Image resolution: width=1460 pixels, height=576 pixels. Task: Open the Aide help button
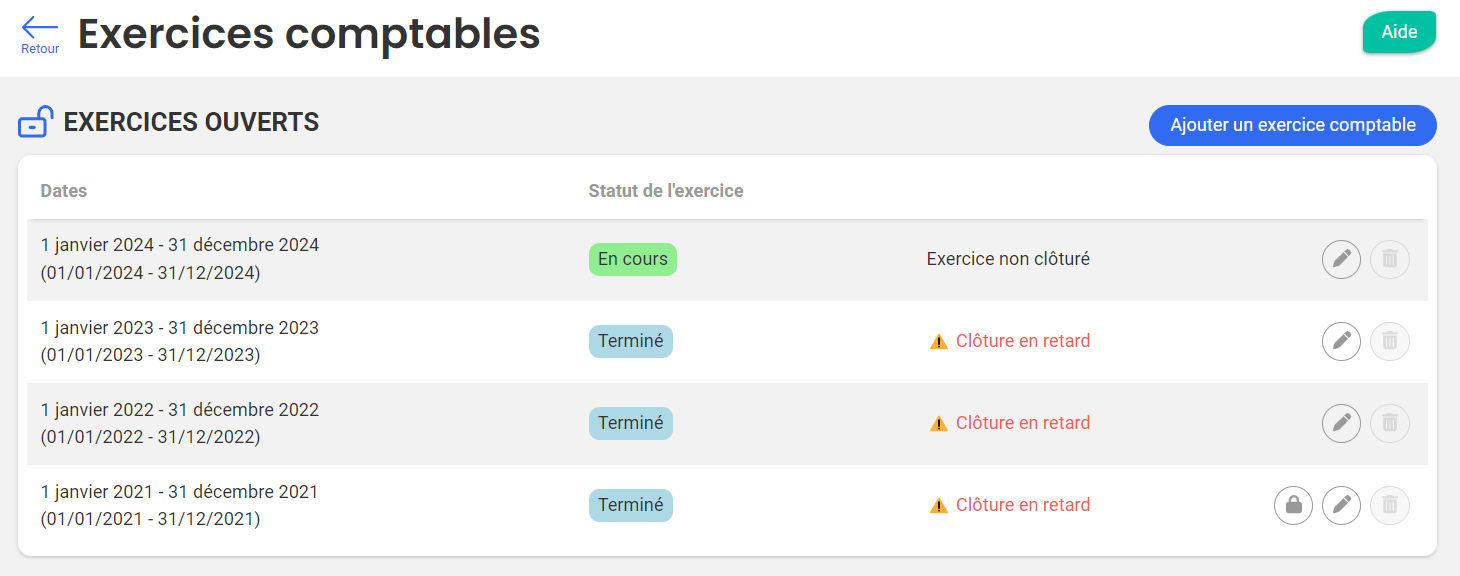coord(1399,32)
